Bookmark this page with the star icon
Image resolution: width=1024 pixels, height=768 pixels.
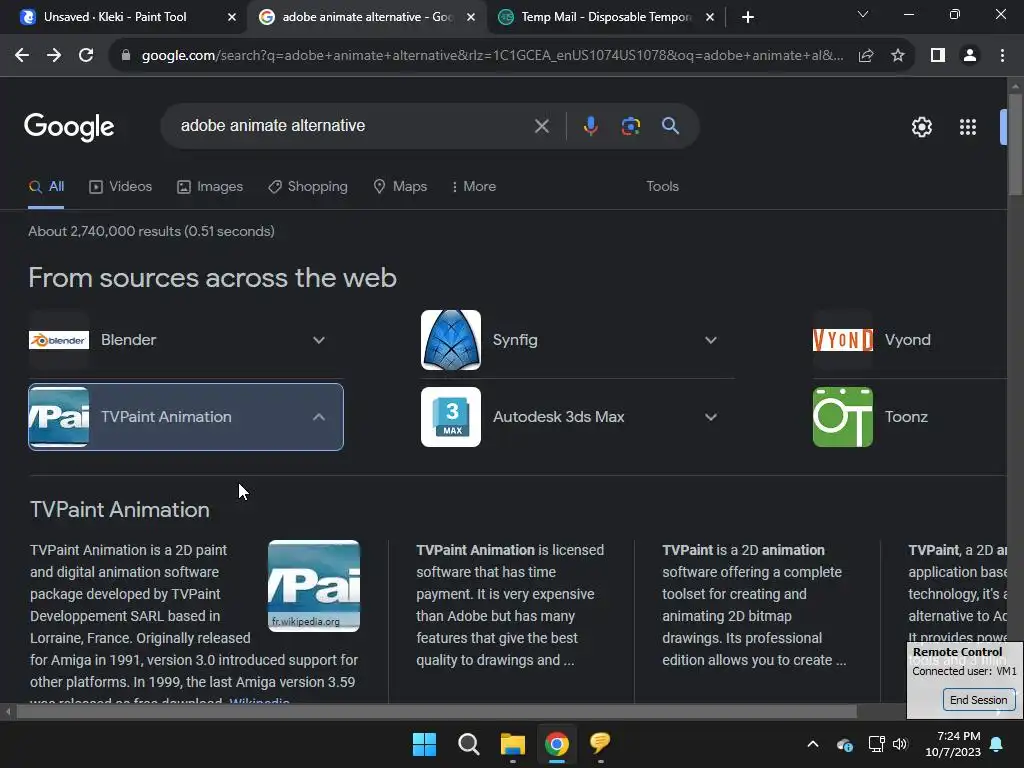tap(898, 56)
